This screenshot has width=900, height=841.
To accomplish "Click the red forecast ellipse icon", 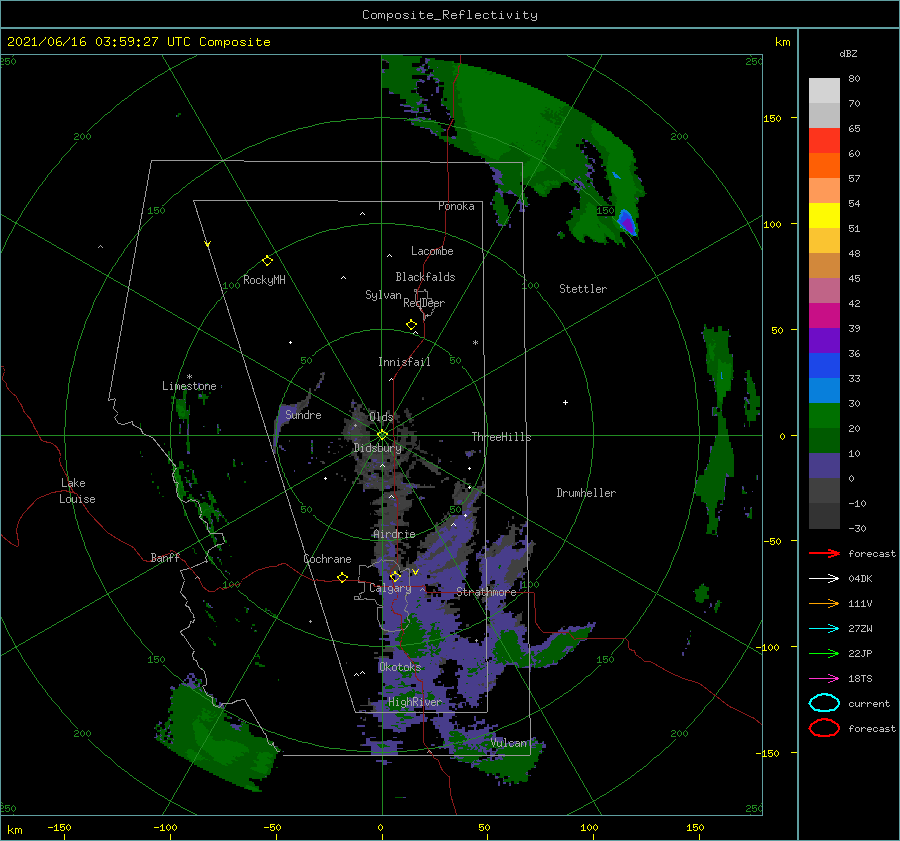I will 824,728.
